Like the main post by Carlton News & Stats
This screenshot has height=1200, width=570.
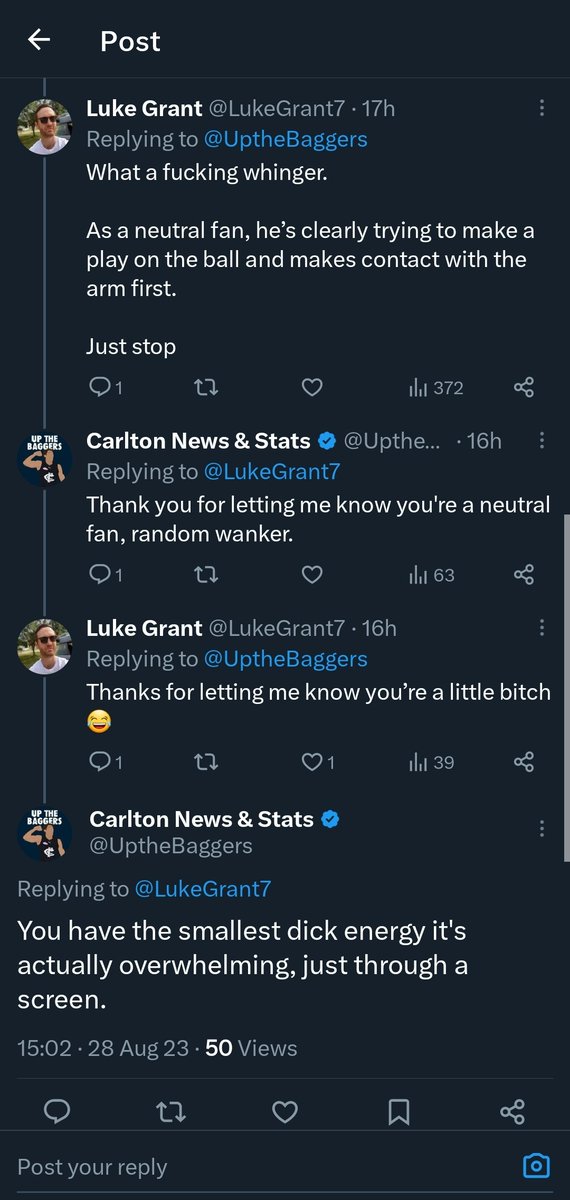285,1111
